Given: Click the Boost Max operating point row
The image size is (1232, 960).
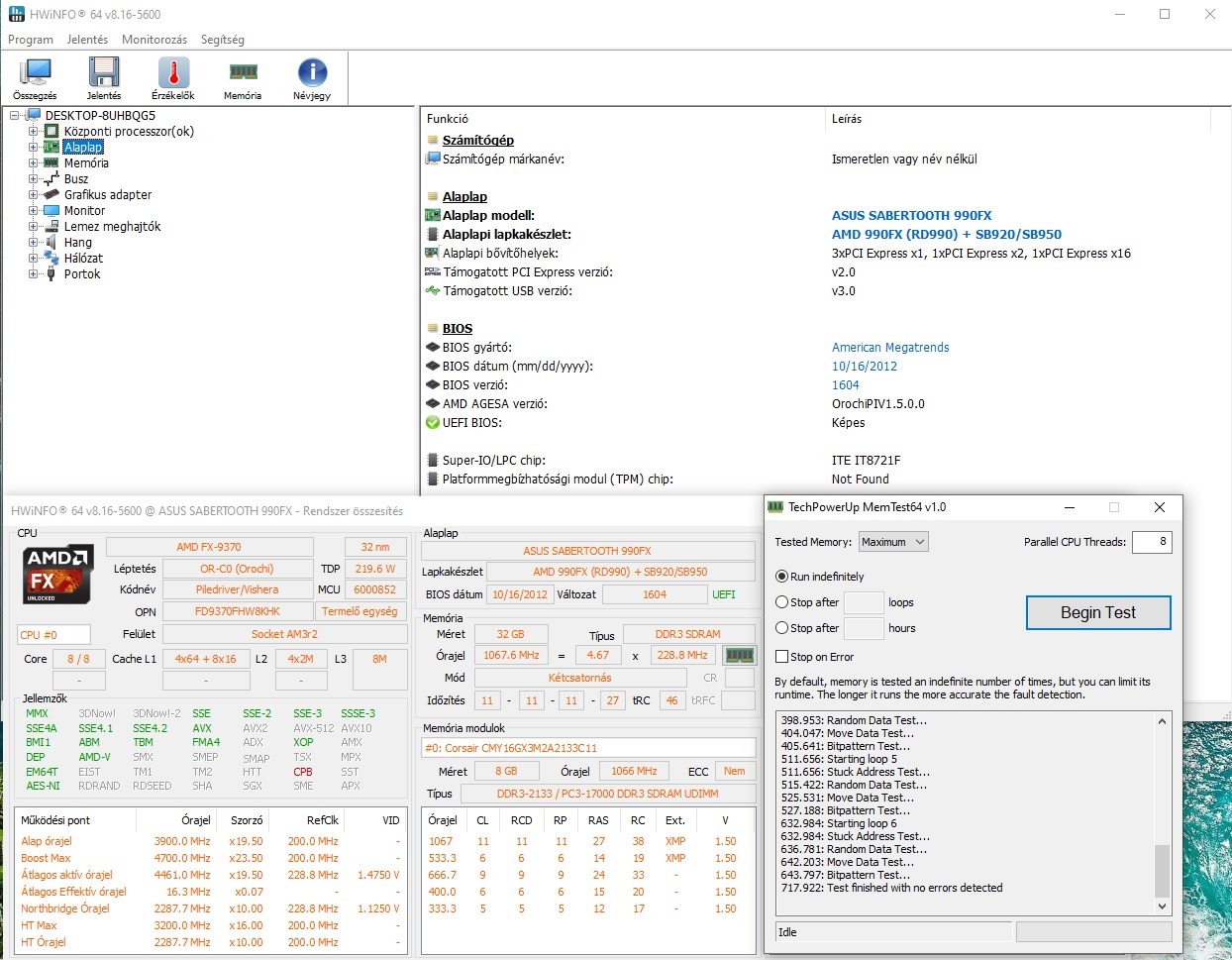Looking at the screenshot, I should click(210, 858).
